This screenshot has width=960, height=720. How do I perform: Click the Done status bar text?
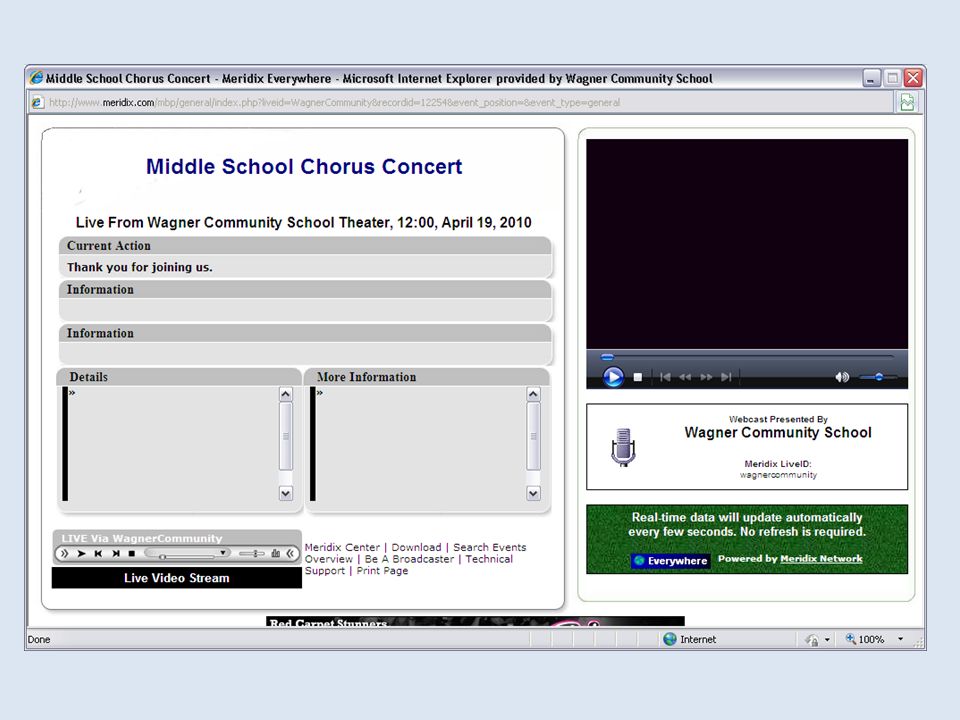click(x=39, y=639)
